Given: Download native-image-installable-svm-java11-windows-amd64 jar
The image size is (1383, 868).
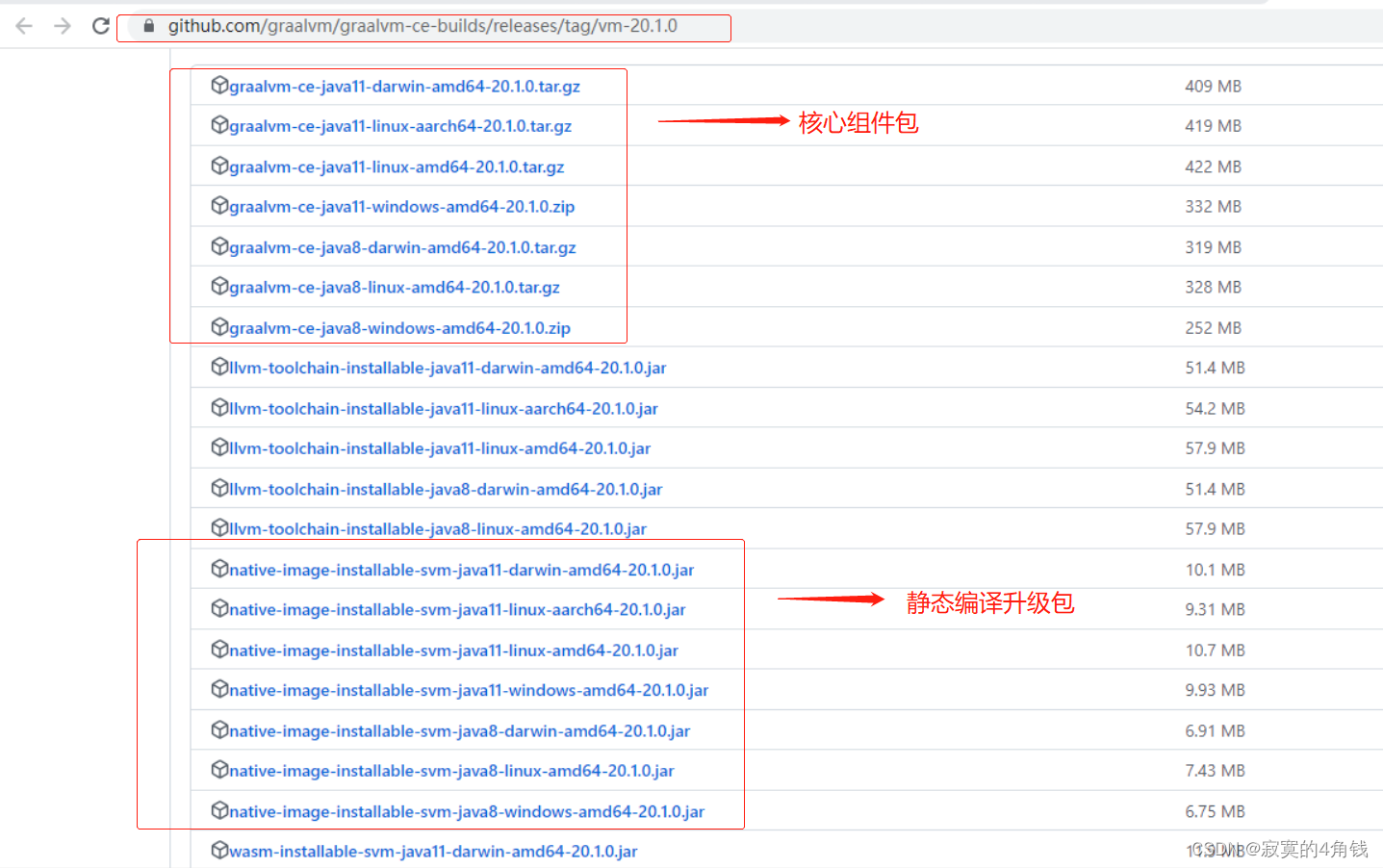Looking at the screenshot, I should coord(469,691).
